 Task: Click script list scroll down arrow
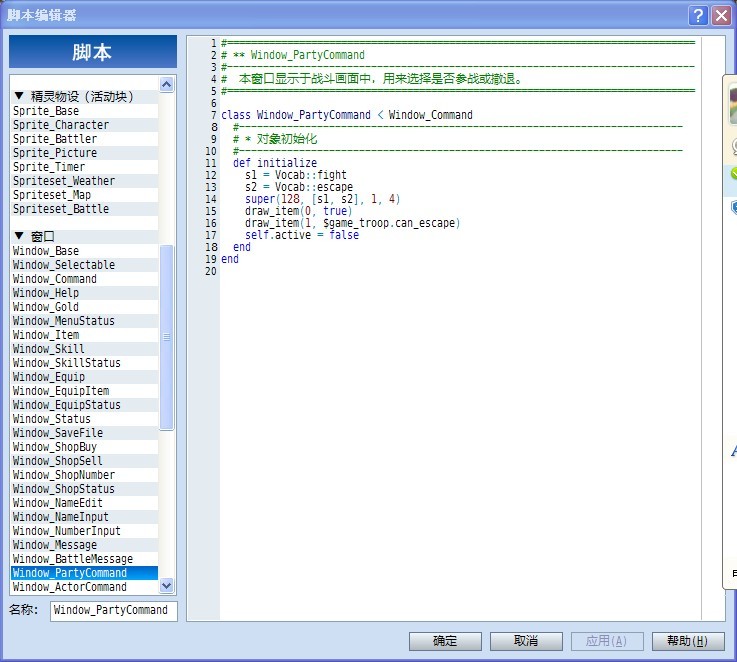click(166, 585)
